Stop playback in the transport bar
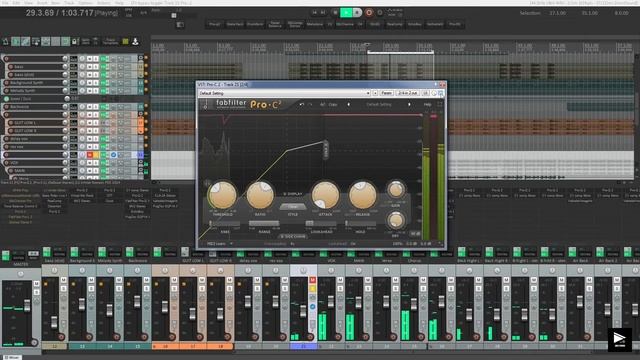 (336, 13)
